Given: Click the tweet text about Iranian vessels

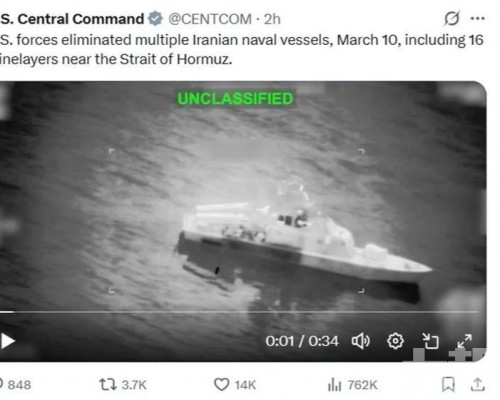Looking at the screenshot, I should [x=242, y=49].
